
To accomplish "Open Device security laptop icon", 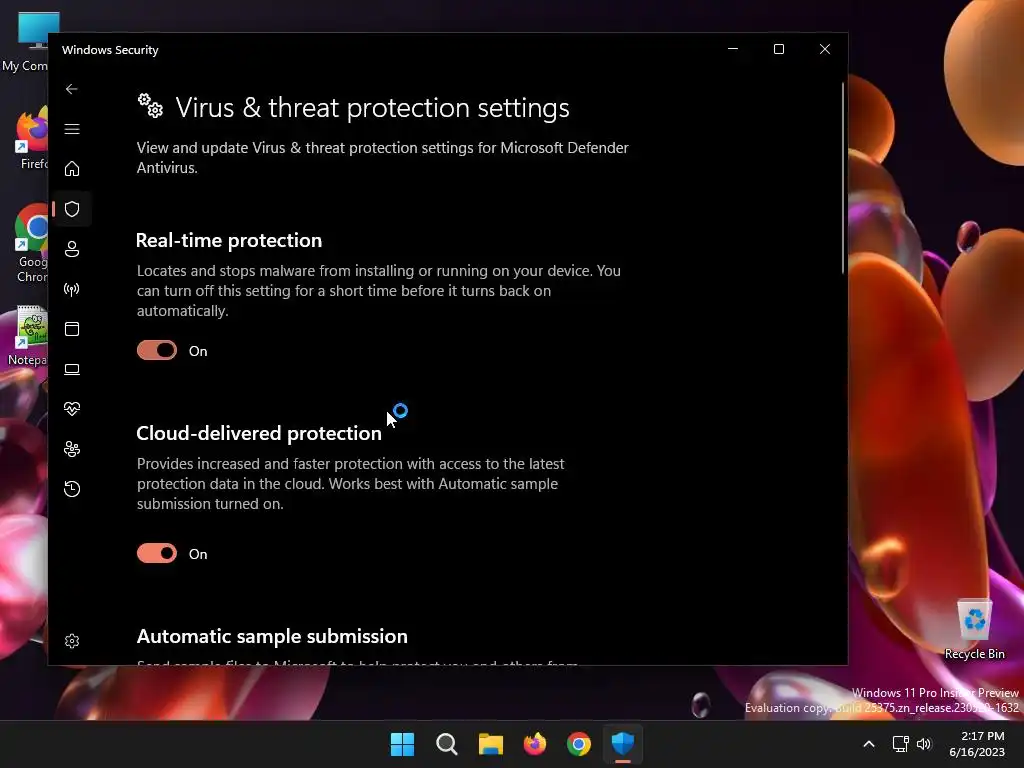I will (72, 370).
